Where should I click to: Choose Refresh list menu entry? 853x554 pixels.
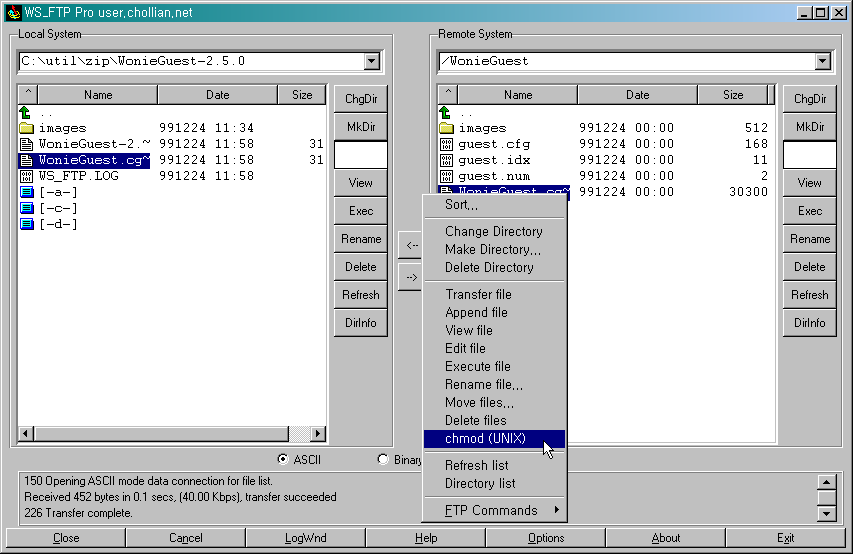tap(495, 465)
